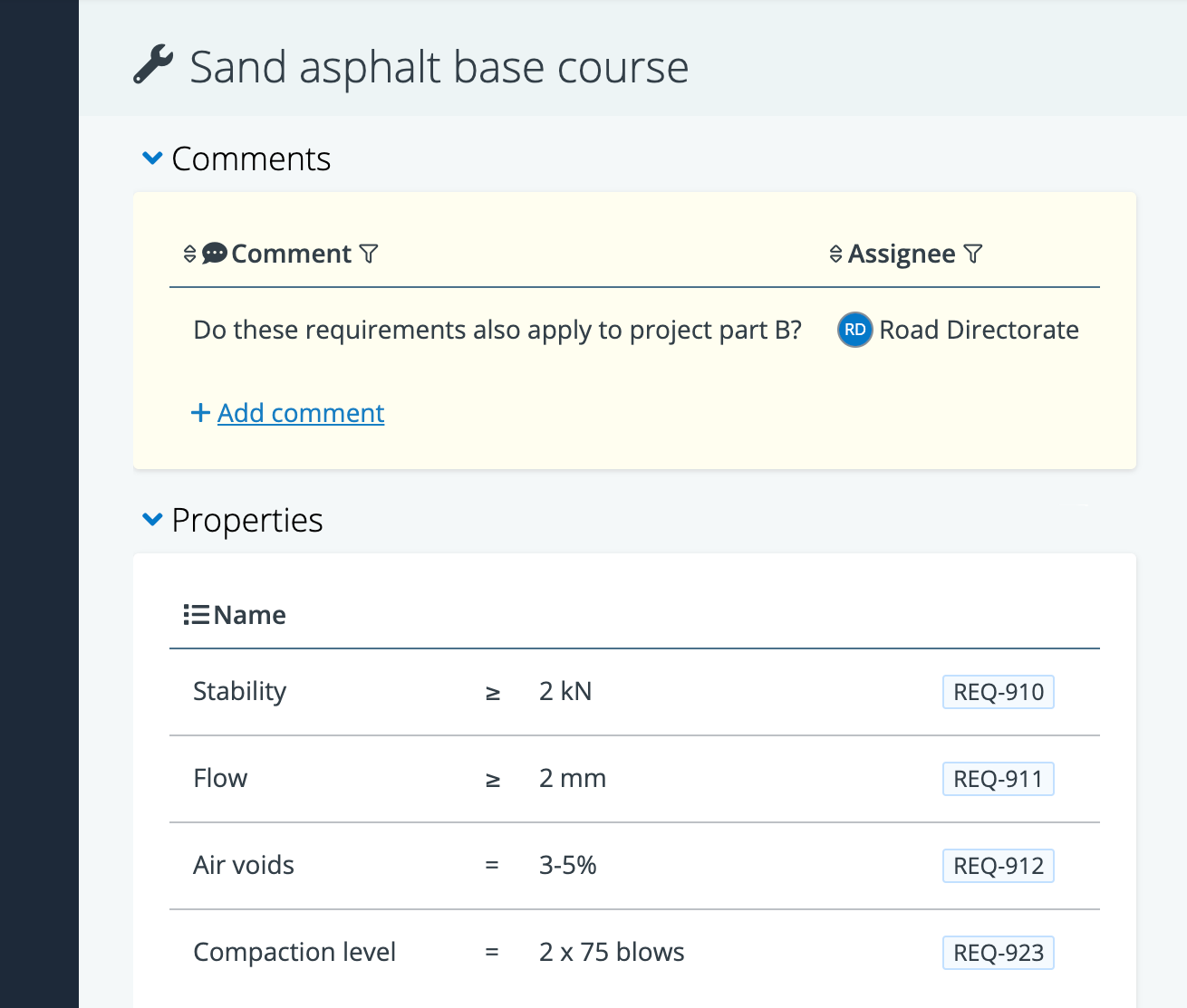Click the Name column header
Viewport: 1187px width, 1008px height.
250,616
